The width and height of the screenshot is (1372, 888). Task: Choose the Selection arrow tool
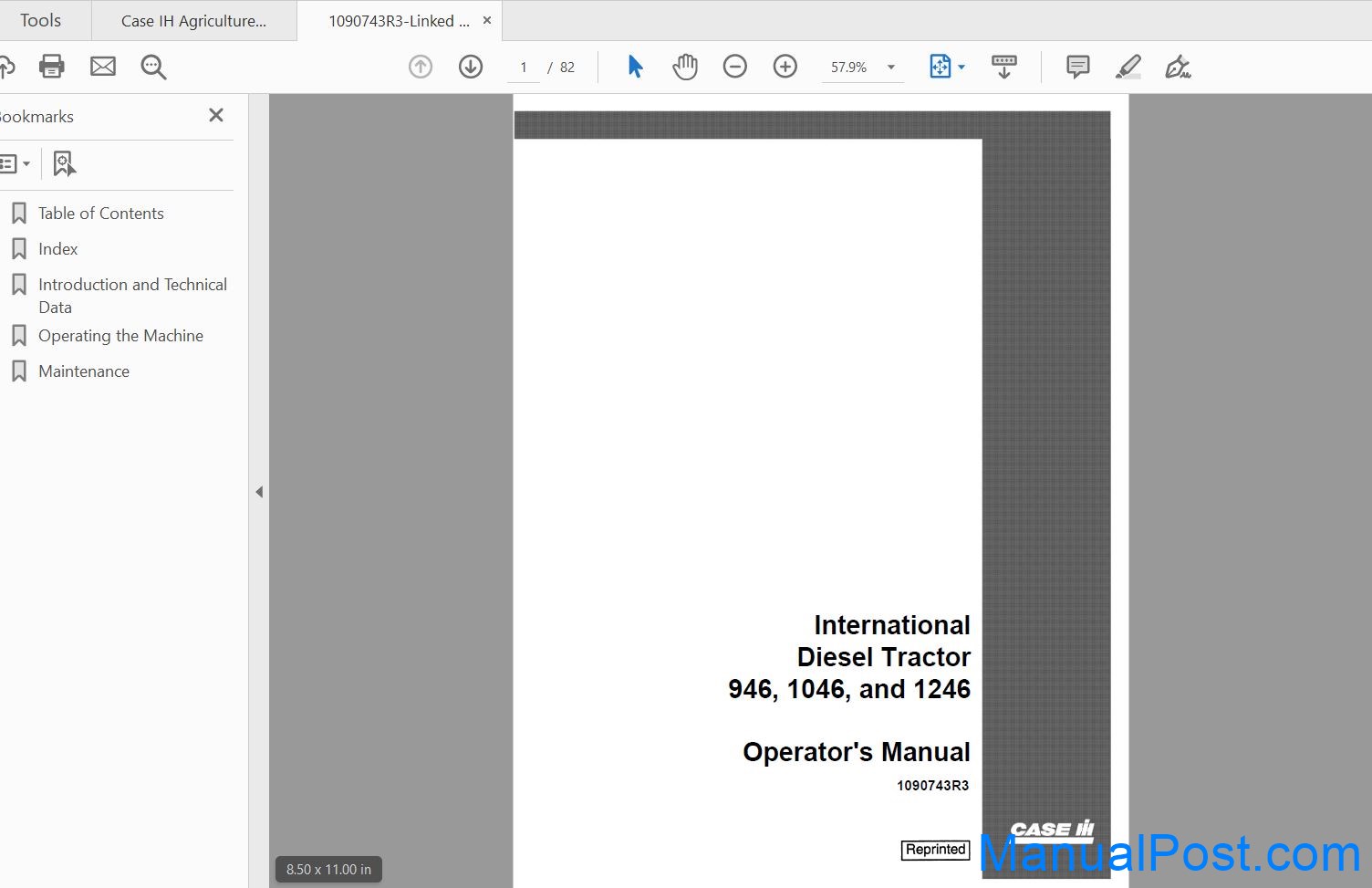pos(636,67)
